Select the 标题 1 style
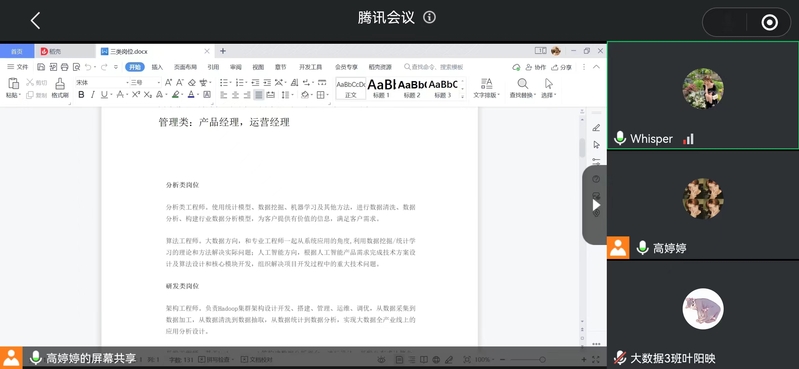Image resolution: width=799 pixels, height=369 pixels. [x=381, y=88]
